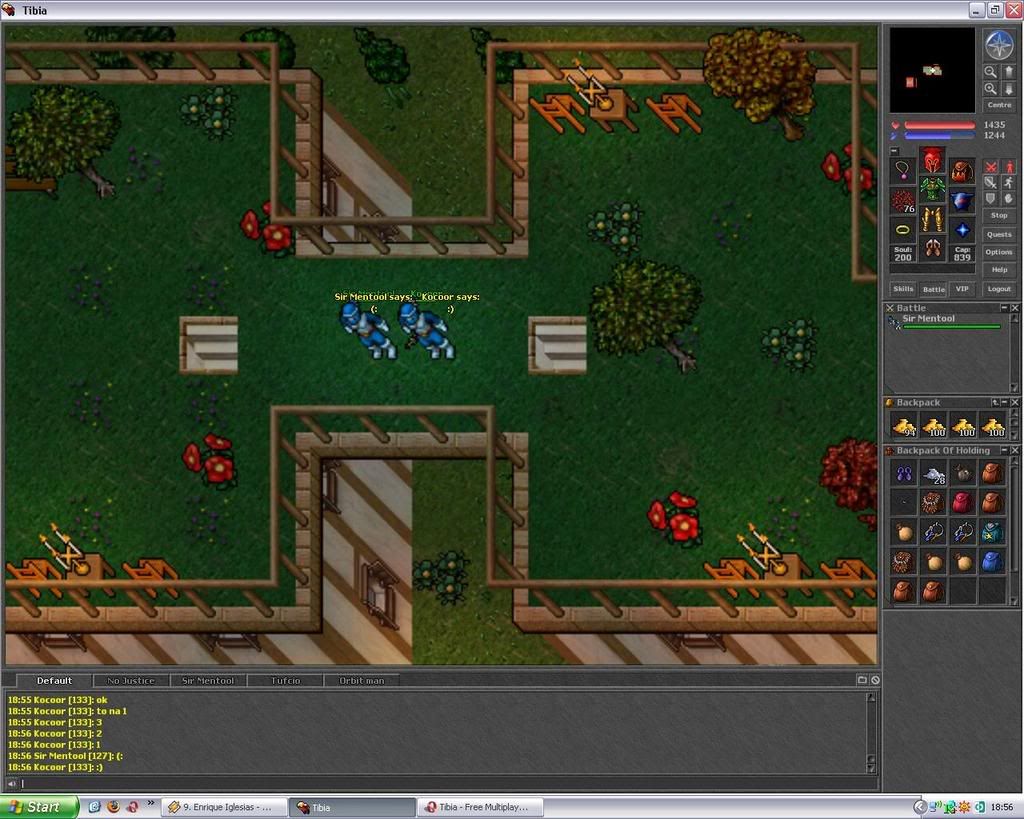
Task: Open the No Justice chat tab
Action: tap(131, 681)
